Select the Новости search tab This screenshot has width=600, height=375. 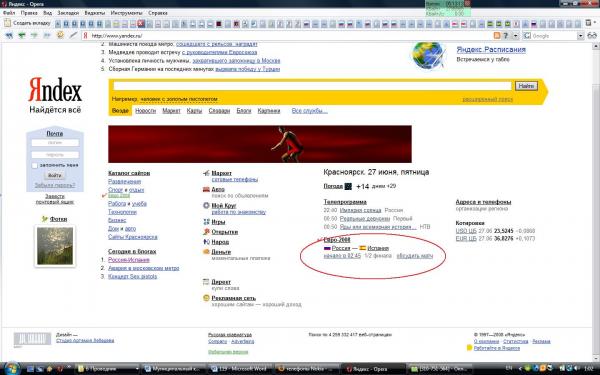point(145,111)
